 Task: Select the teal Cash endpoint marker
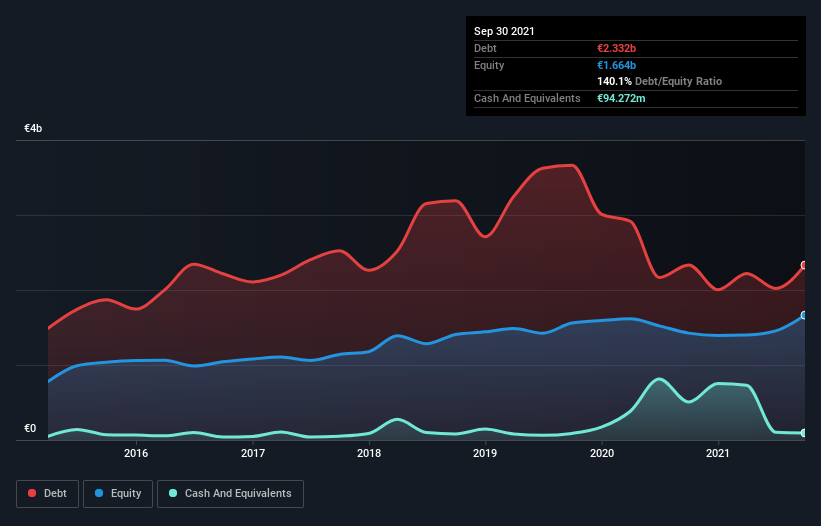804,433
